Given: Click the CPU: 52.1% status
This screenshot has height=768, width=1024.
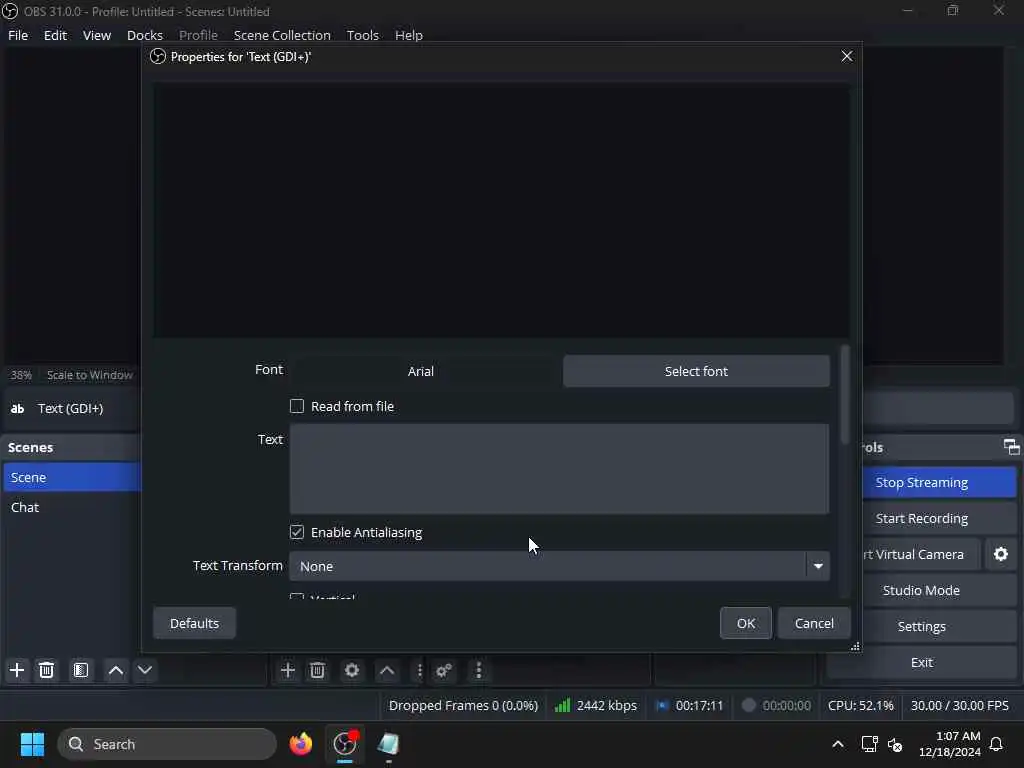Looking at the screenshot, I should tap(861, 706).
